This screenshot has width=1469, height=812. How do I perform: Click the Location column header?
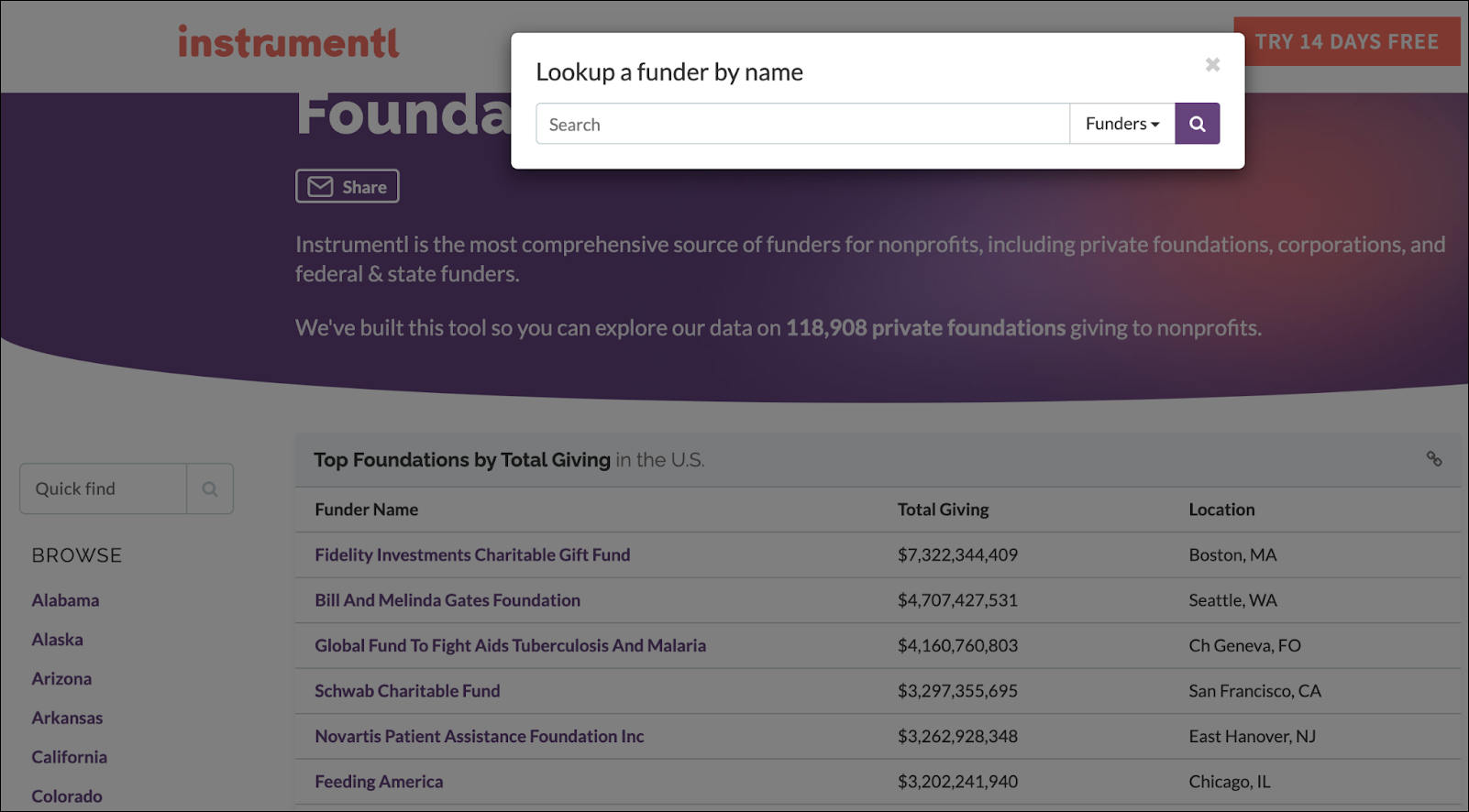pos(1221,510)
